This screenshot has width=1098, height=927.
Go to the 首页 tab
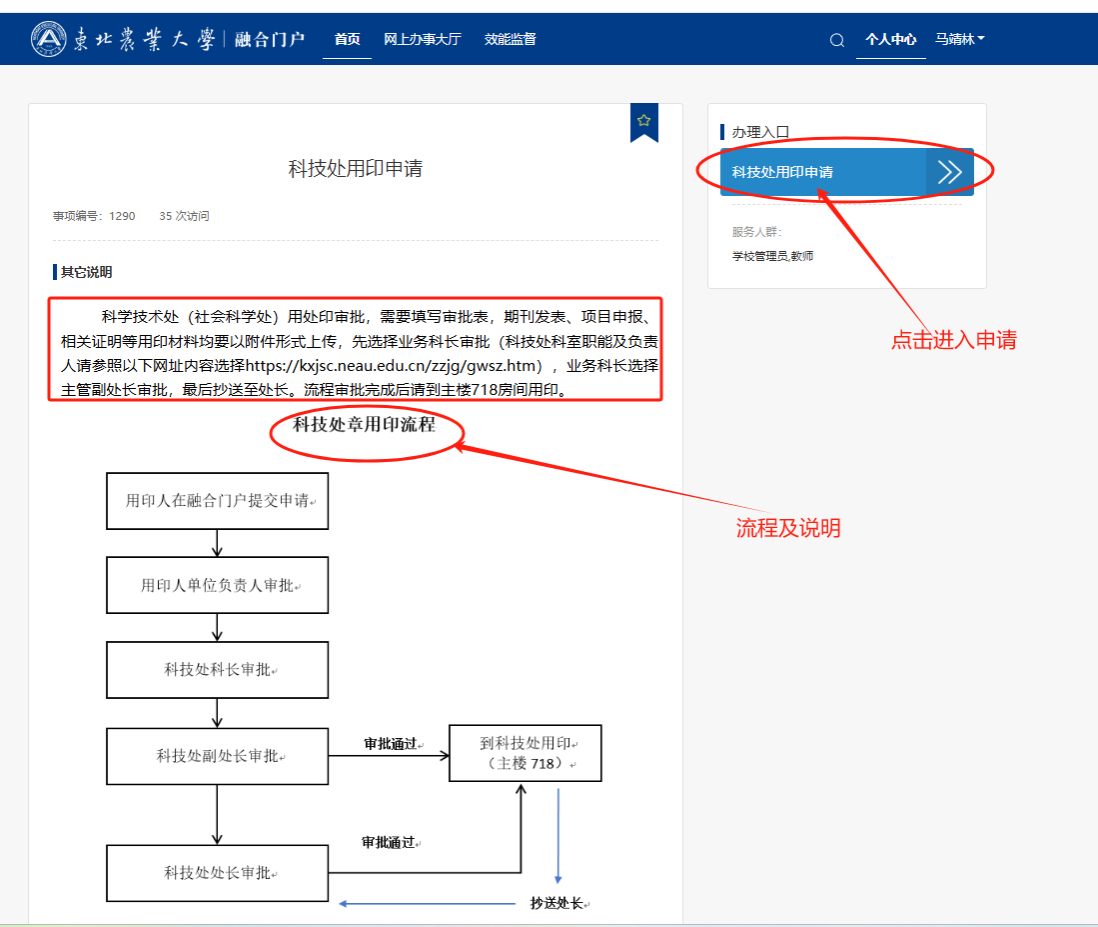coord(347,40)
